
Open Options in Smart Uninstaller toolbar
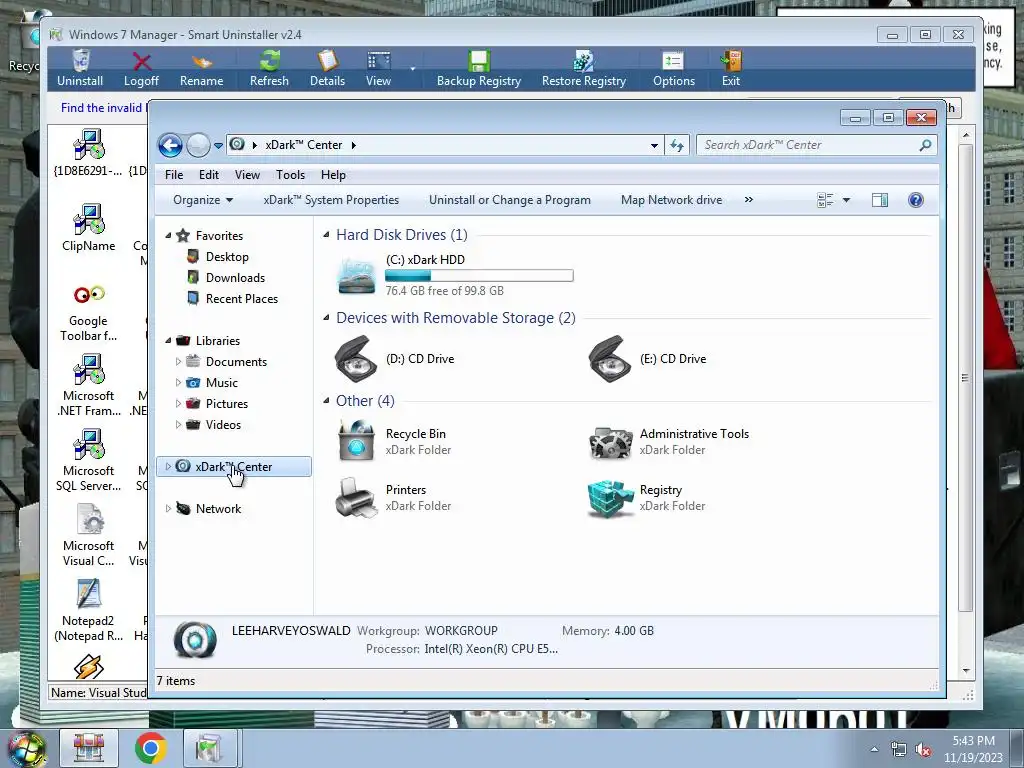(673, 69)
